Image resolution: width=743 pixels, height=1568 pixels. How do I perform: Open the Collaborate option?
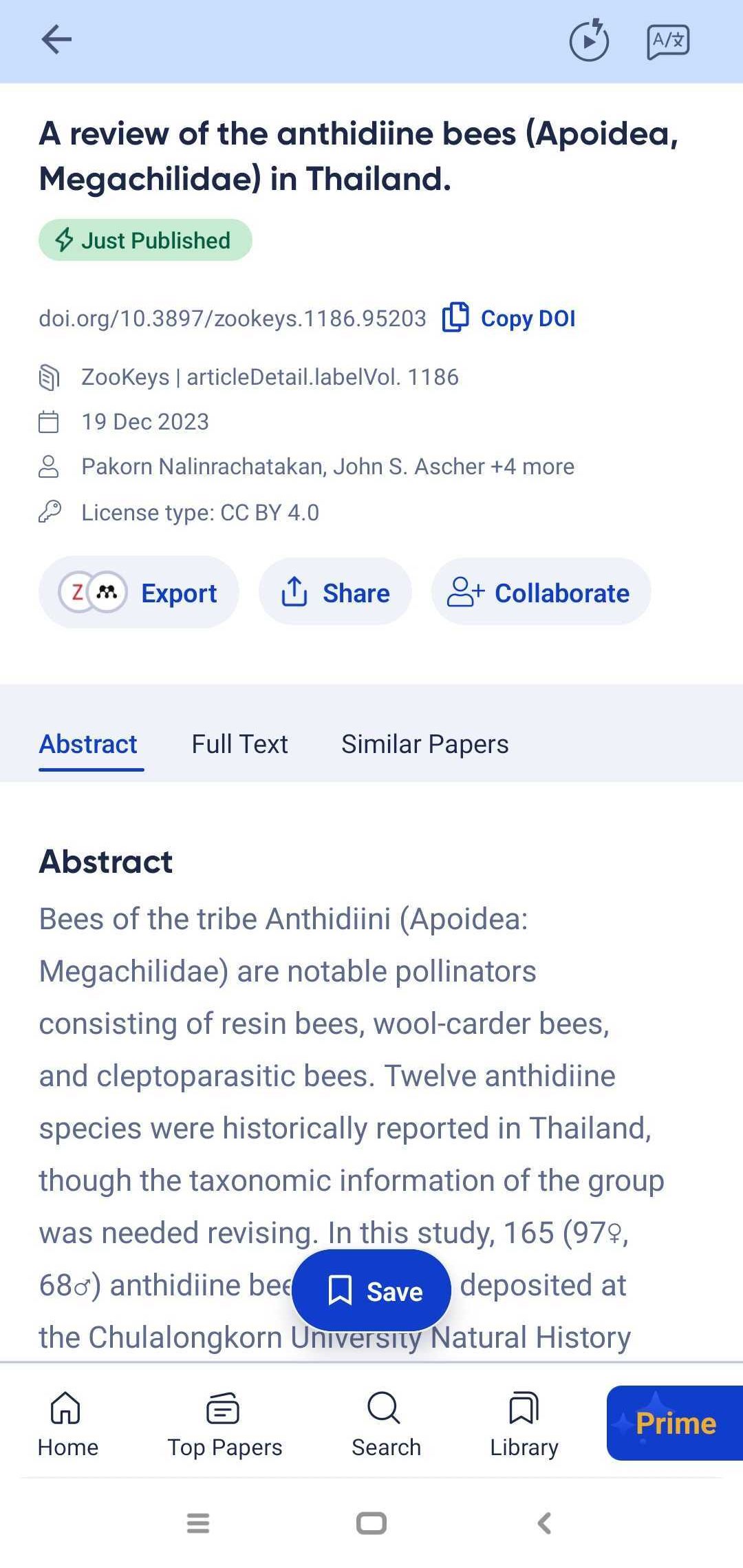(541, 593)
